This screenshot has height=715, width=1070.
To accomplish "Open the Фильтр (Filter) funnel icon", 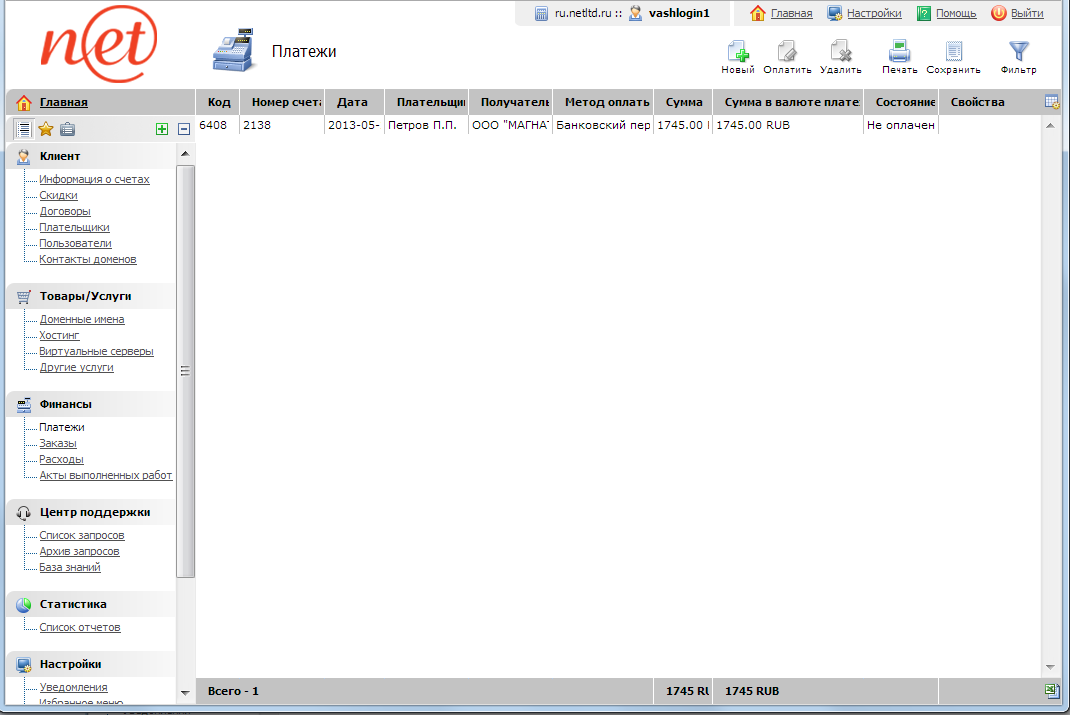I will click(x=1018, y=52).
